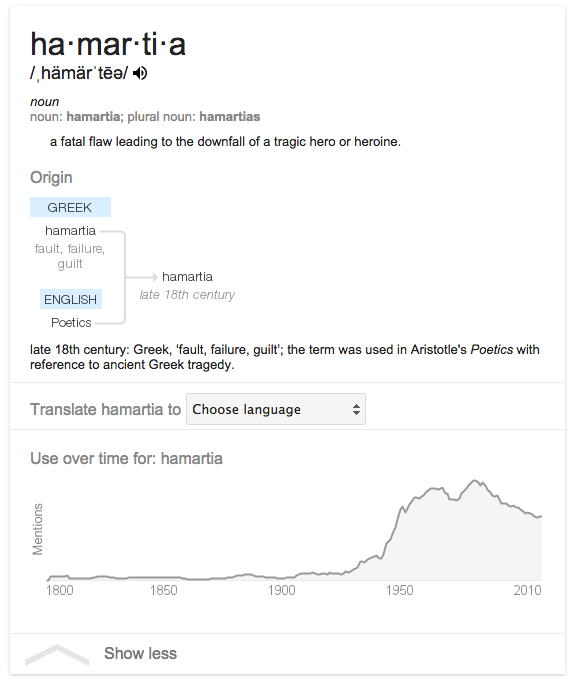Click the up-down stepper arrows on the language selector
Screen dimensions: 573x683
click(x=356, y=409)
